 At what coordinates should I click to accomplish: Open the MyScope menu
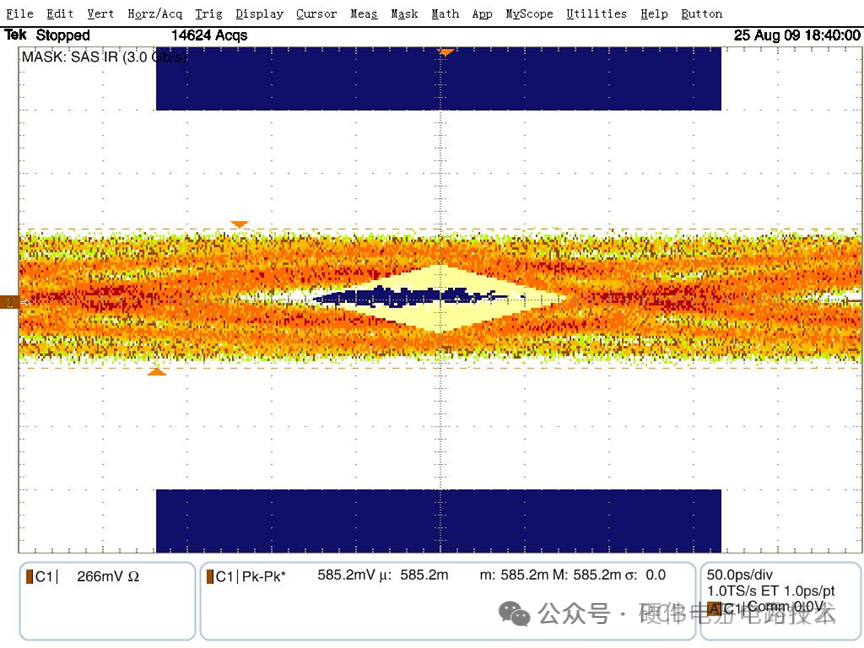tap(530, 14)
